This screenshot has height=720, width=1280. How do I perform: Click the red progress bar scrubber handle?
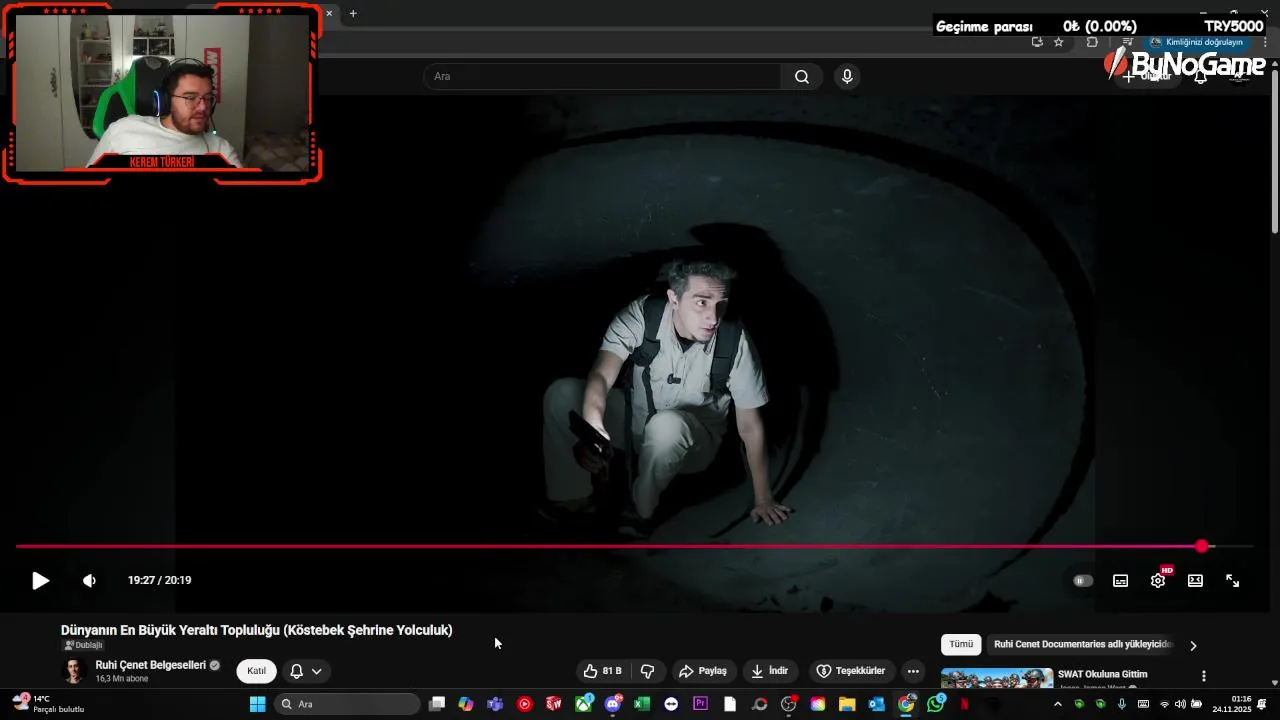1202,546
